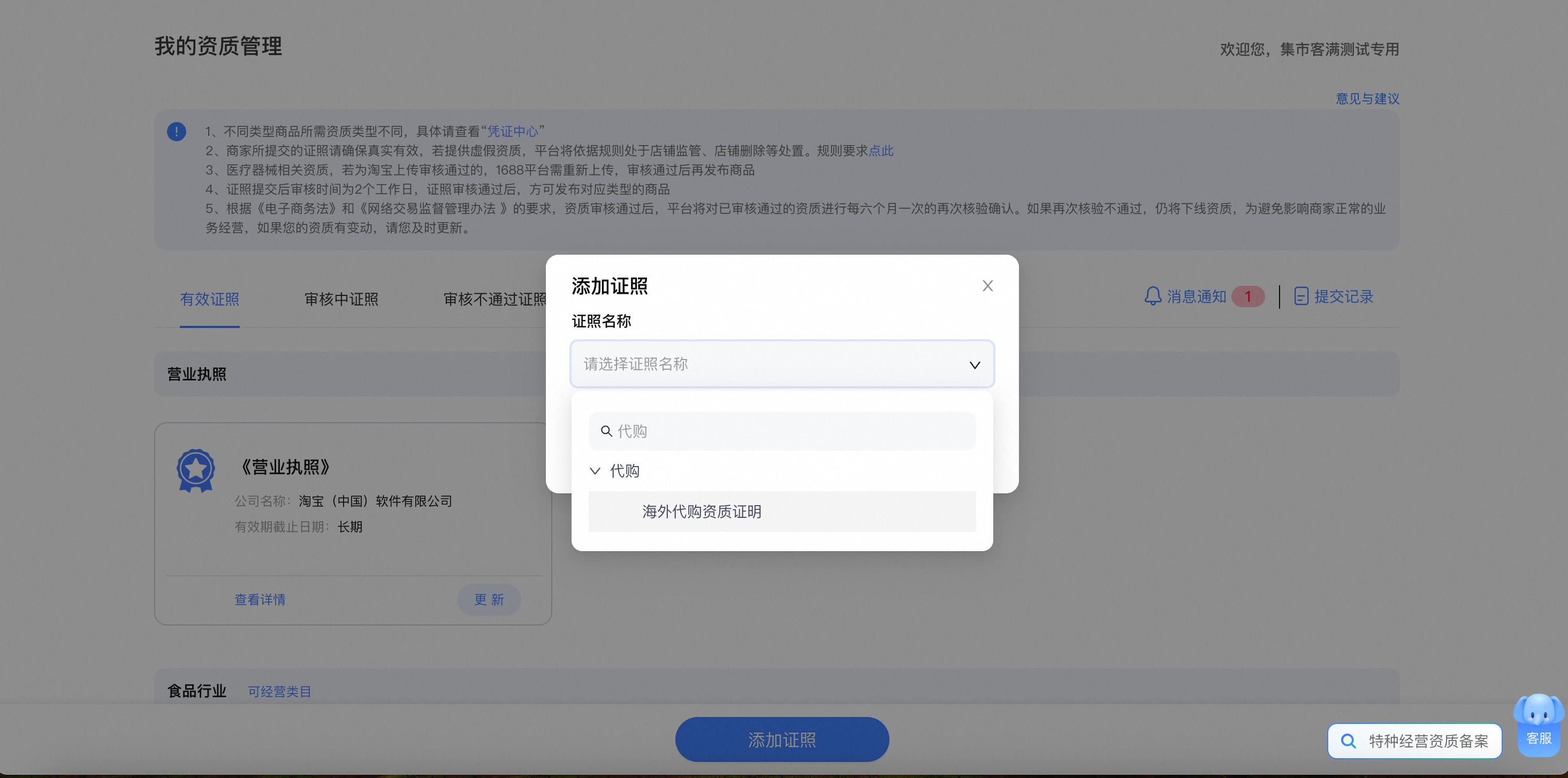1568x778 pixels.
Task: Collapse the 代购 group chevron
Action: [x=595, y=470]
